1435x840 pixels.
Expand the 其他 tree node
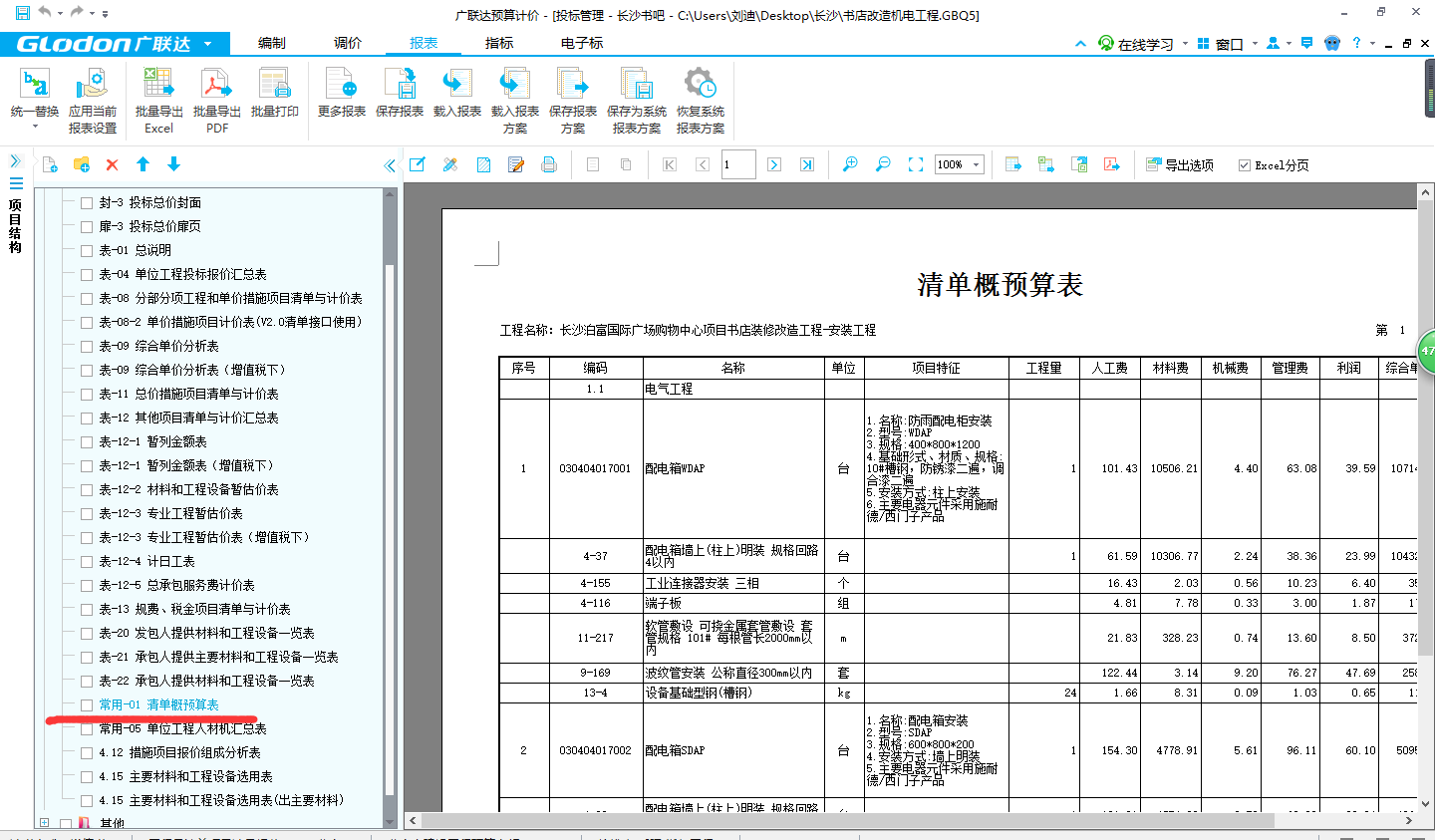point(44,823)
